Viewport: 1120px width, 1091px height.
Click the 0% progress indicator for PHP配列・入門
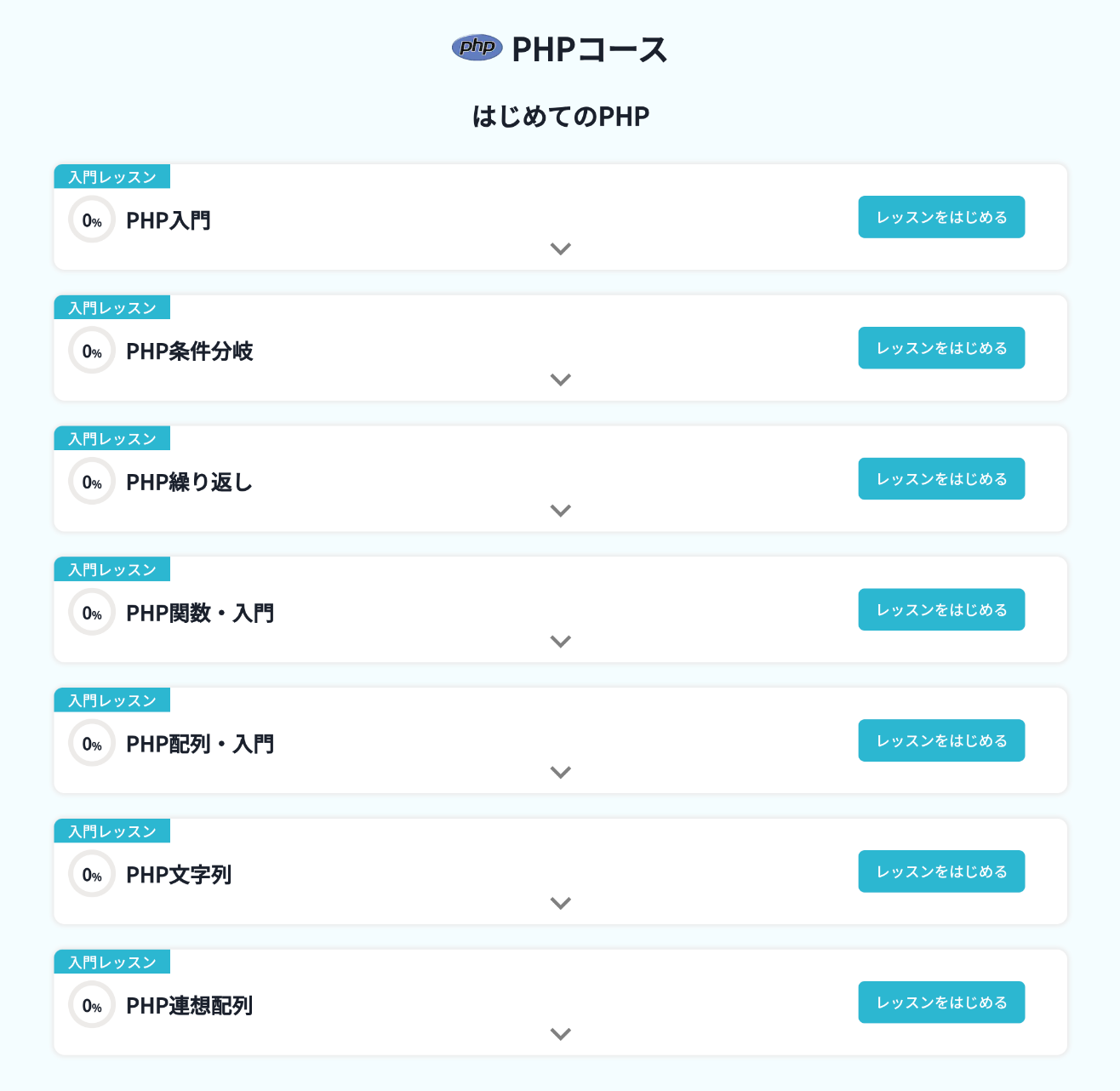point(92,743)
